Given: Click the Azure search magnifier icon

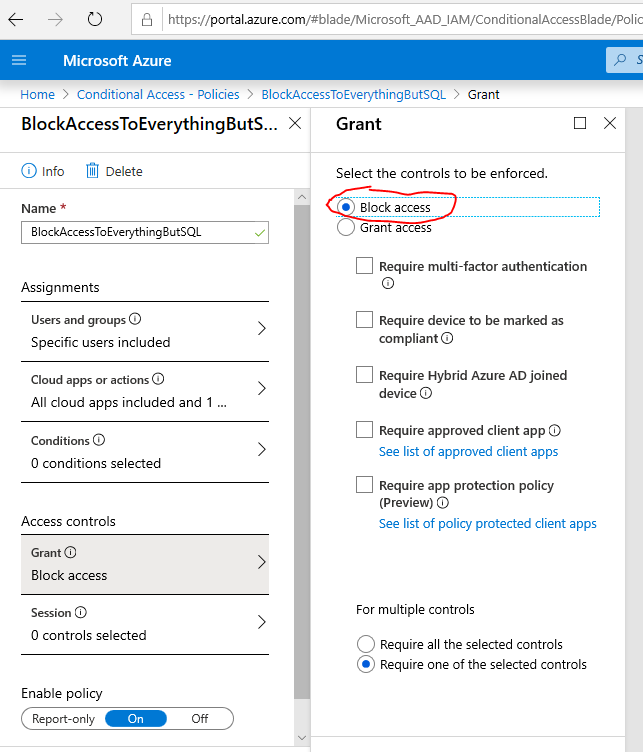Looking at the screenshot, I should pos(622,60).
